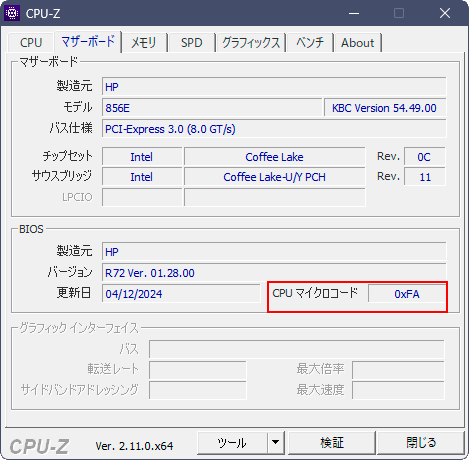Open the グラフィックス tab
This screenshot has height=460, width=469.
[251, 43]
